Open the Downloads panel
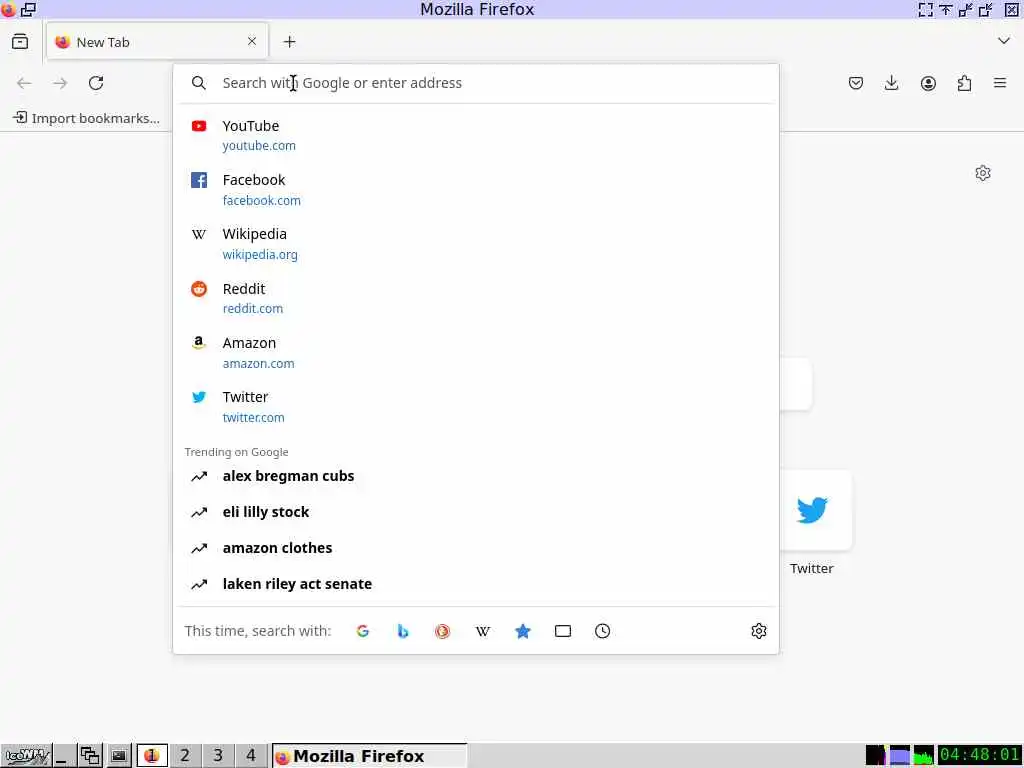The width and height of the screenshot is (1024, 768). (891, 83)
